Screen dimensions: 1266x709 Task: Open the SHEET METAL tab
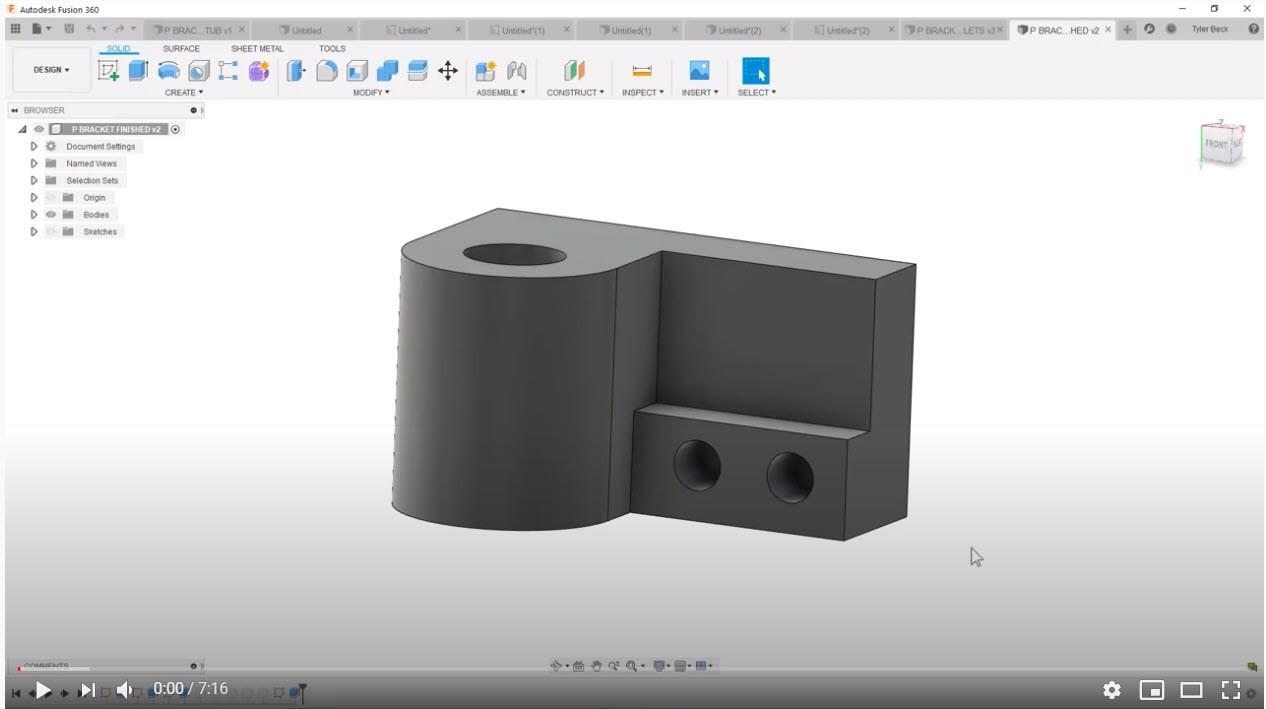257,48
